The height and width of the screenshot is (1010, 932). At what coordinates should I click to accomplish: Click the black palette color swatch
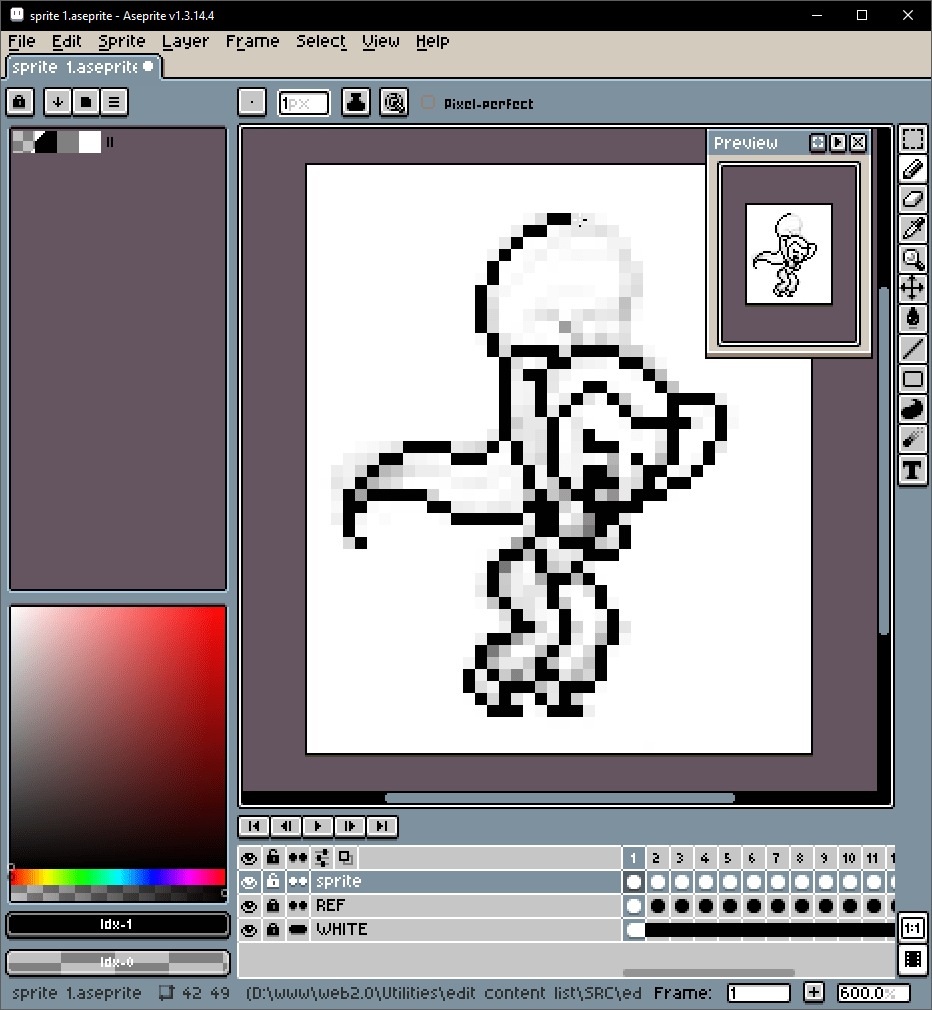[x=46, y=142]
